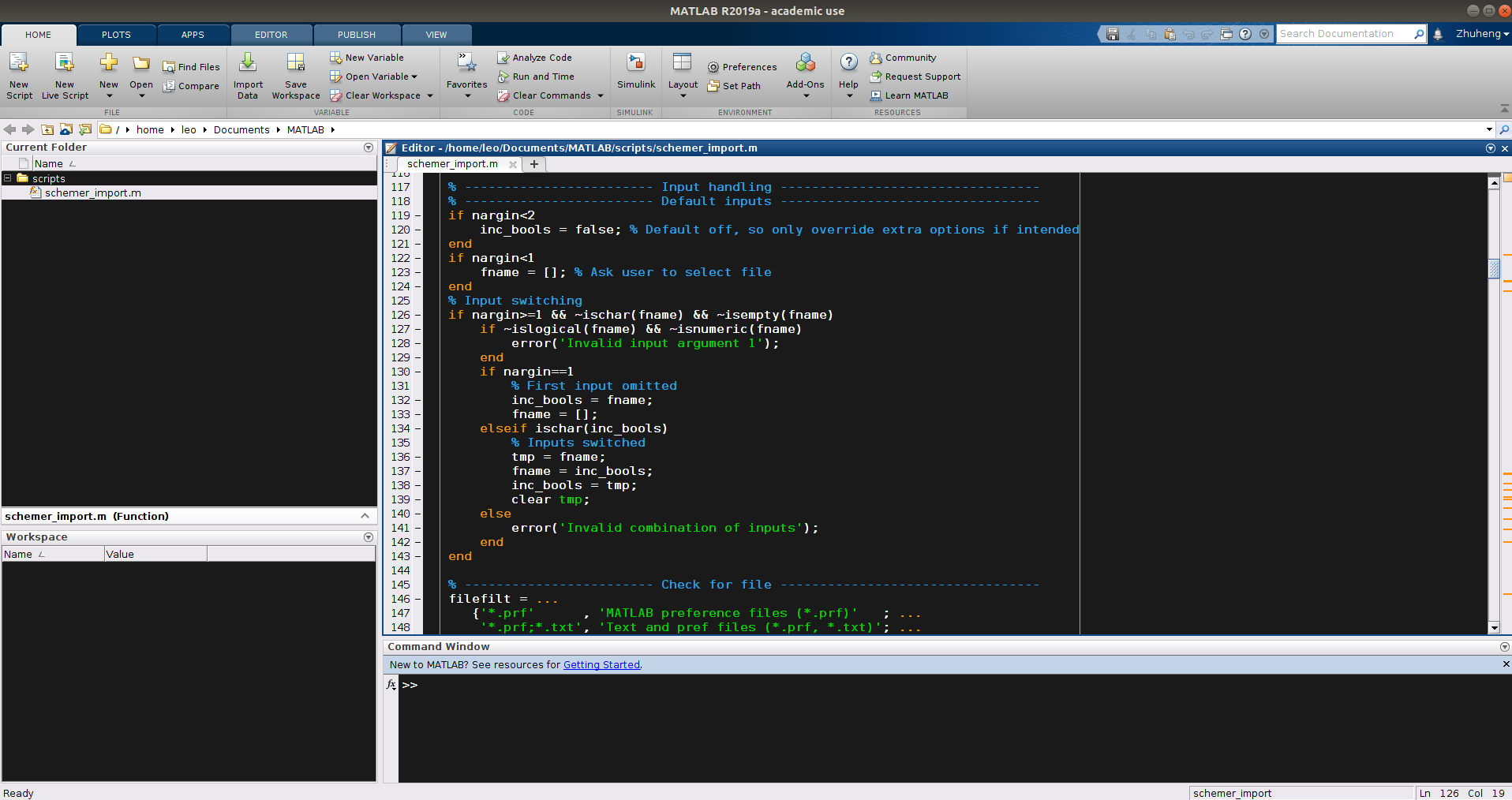
Task: Launch Simulink from the toolstrip
Action: tap(636, 63)
